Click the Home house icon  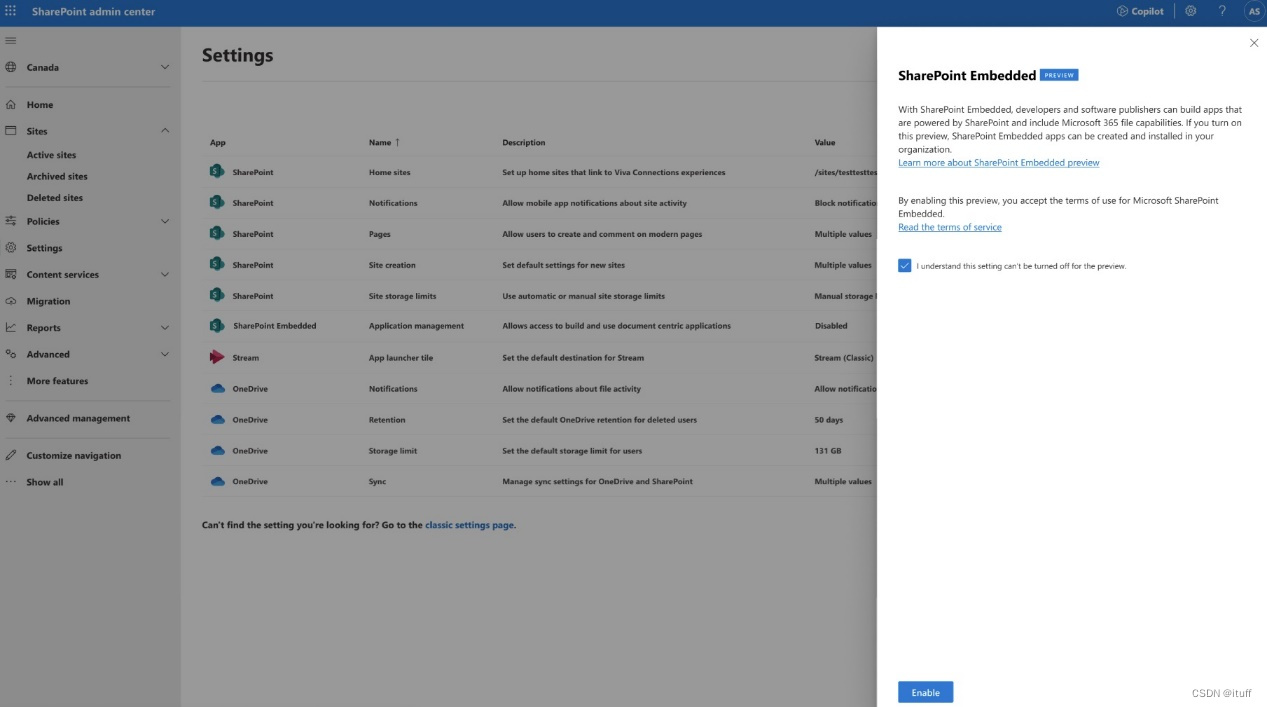coord(11,104)
